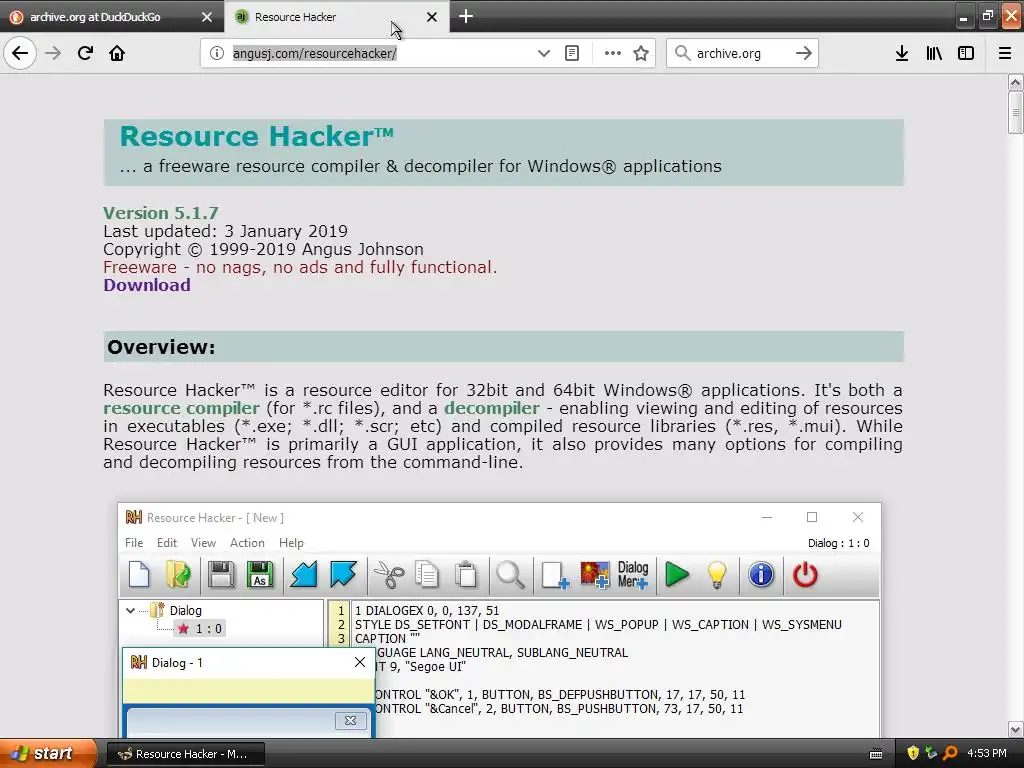
Task: Click the Resource Hacker page title
Action: [x=257, y=136]
